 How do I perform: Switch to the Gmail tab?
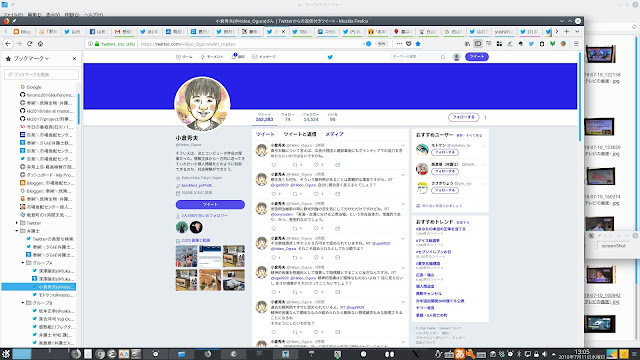(x=123, y=31)
